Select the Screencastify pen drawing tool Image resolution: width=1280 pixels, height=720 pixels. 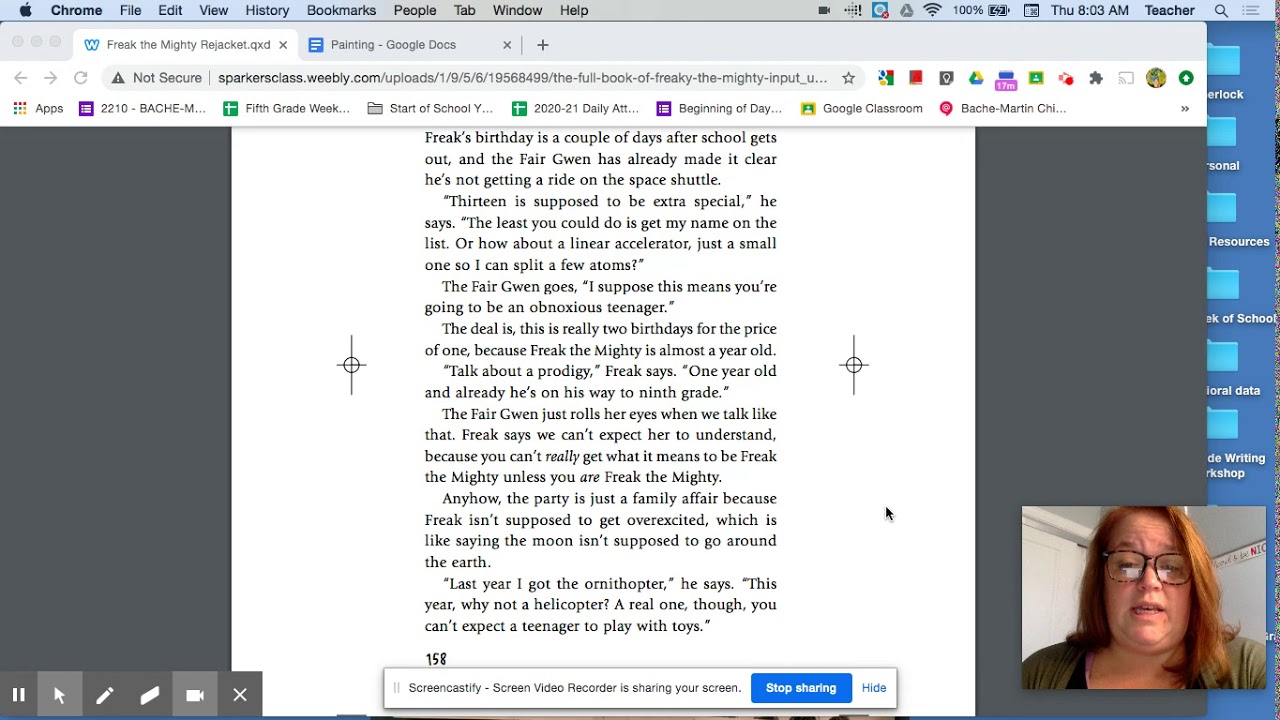pyautogui.click(x=104, y=695)
